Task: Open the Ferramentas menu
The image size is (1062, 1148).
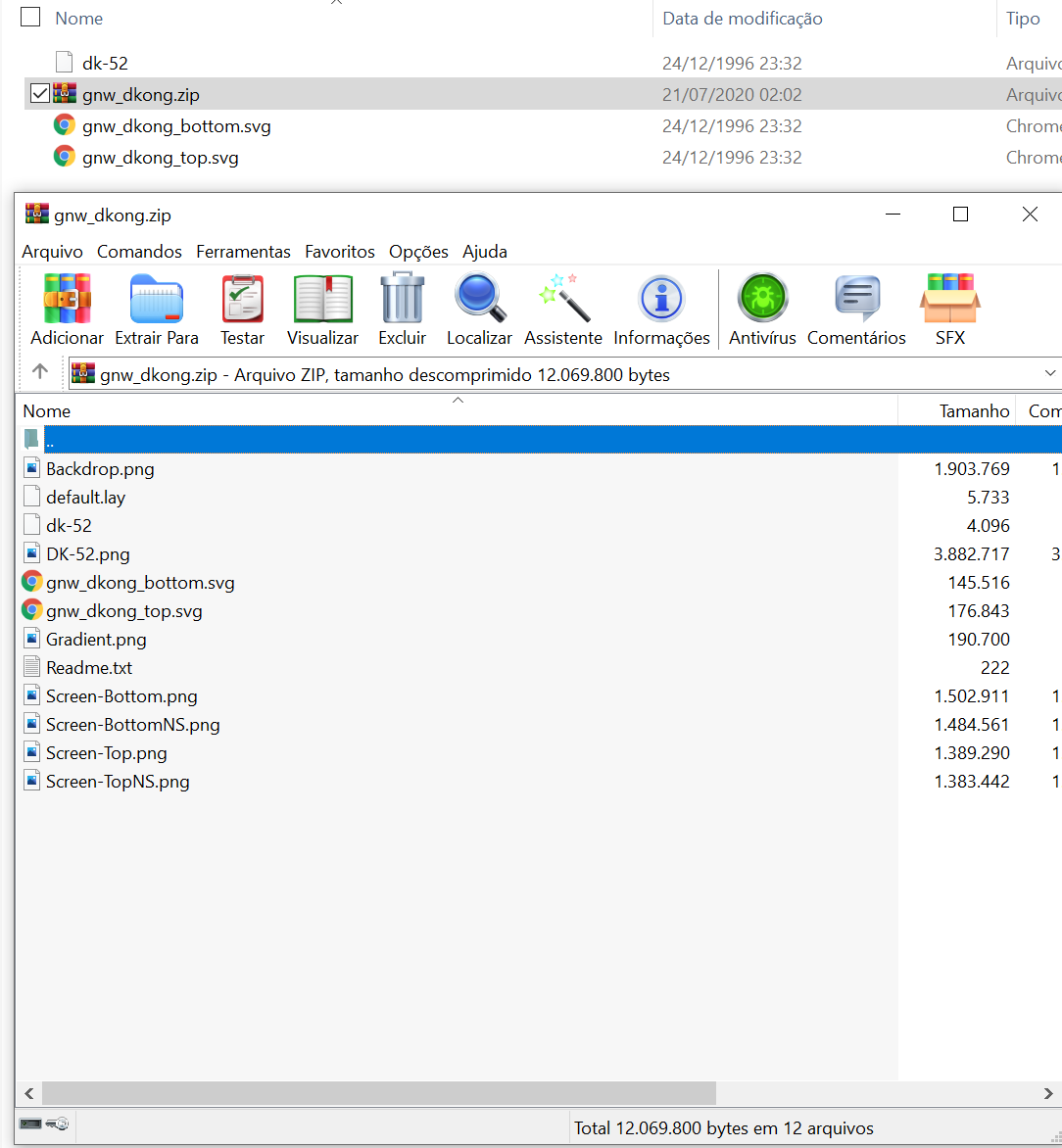Action: 243,251
